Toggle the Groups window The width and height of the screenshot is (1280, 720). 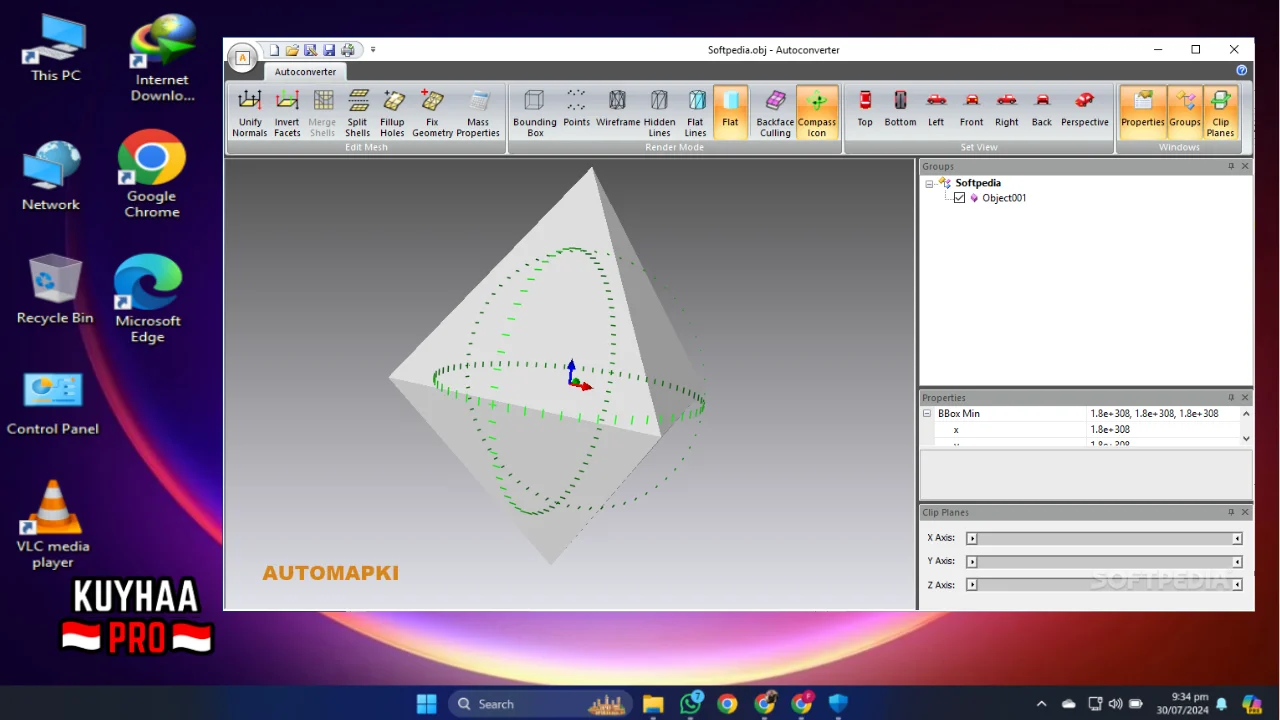tap(1185, 112)
